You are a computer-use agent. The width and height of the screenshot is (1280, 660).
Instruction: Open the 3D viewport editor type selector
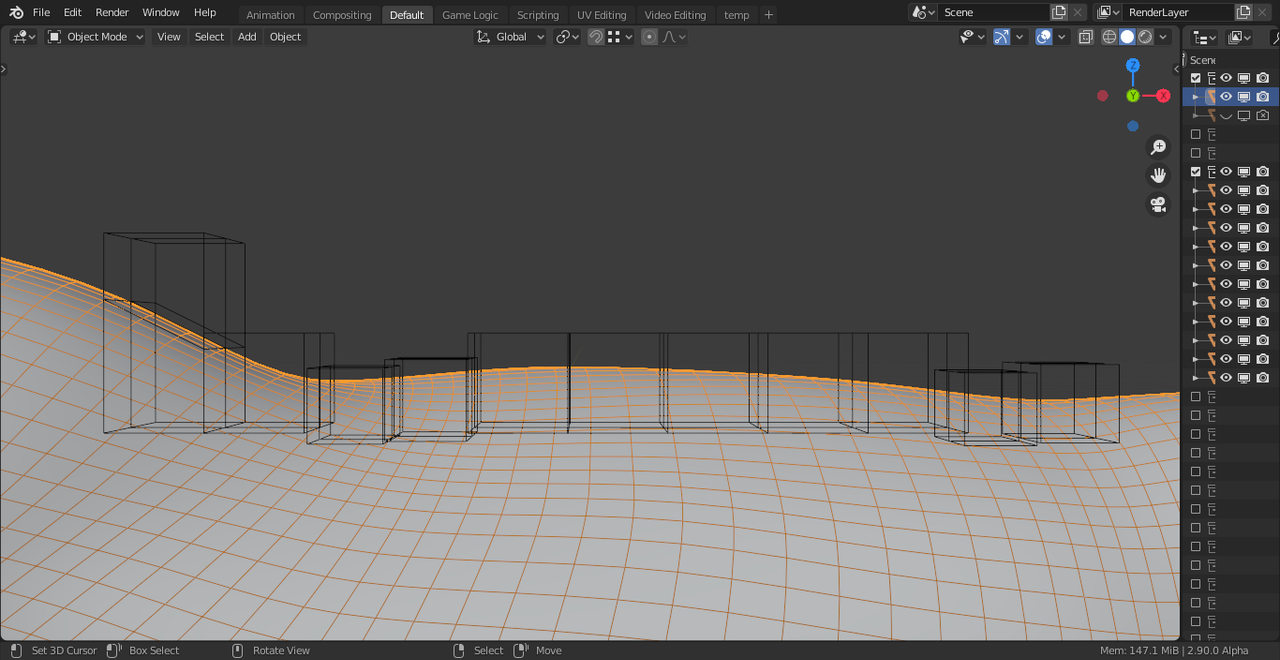24,37
